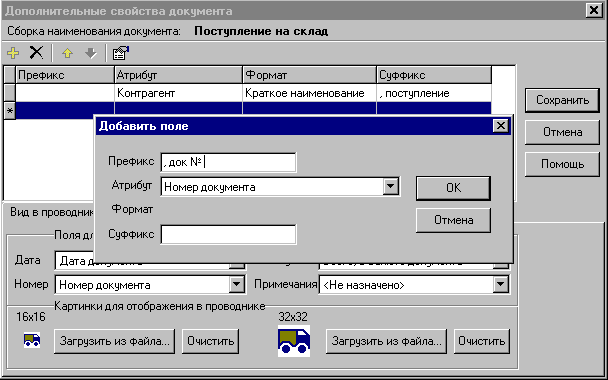
Task: Click Отмена in main properties window
Action: [x=562, y=132]
